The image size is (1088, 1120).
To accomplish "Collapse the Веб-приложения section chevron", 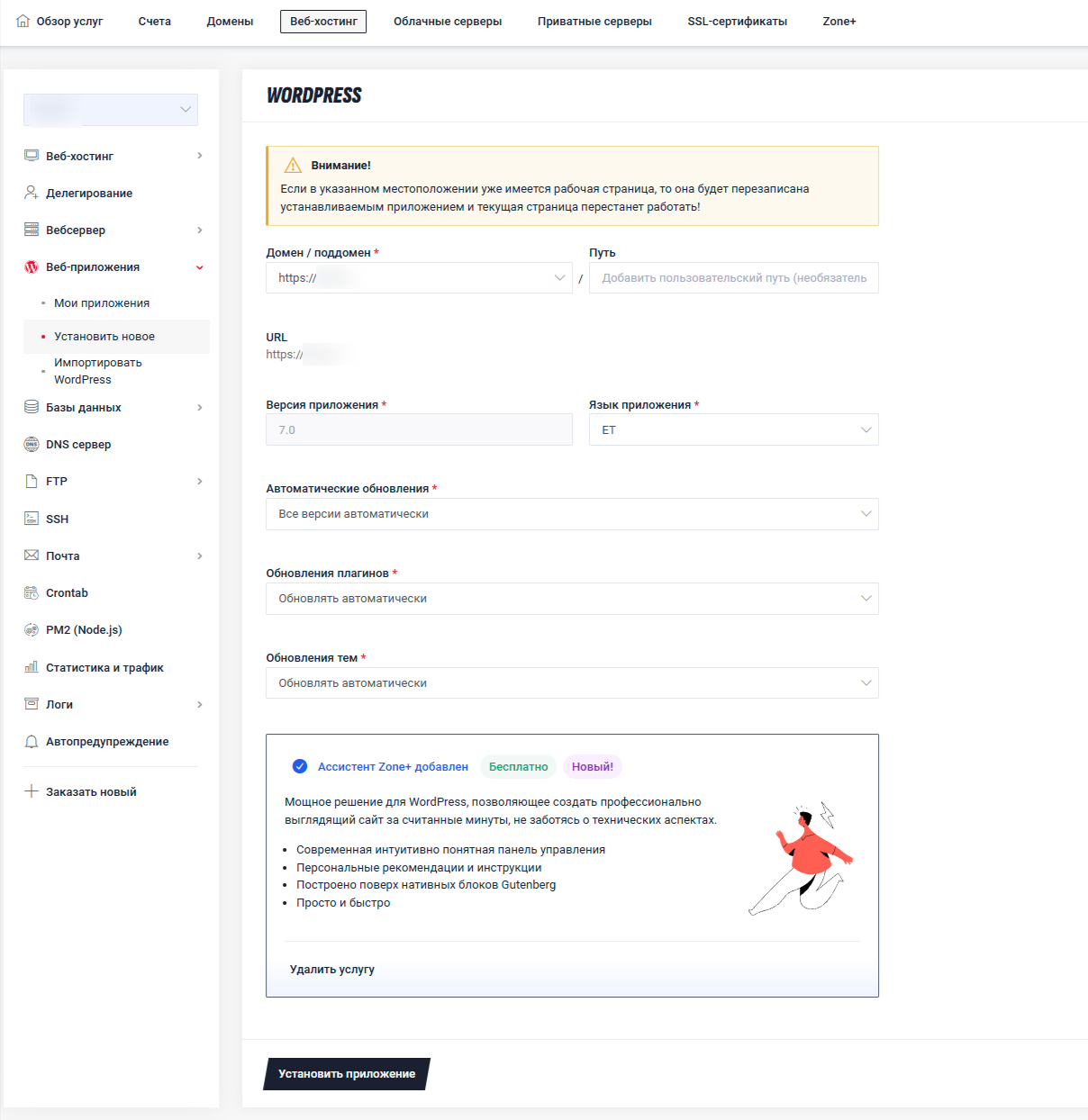I will (200, 267).
